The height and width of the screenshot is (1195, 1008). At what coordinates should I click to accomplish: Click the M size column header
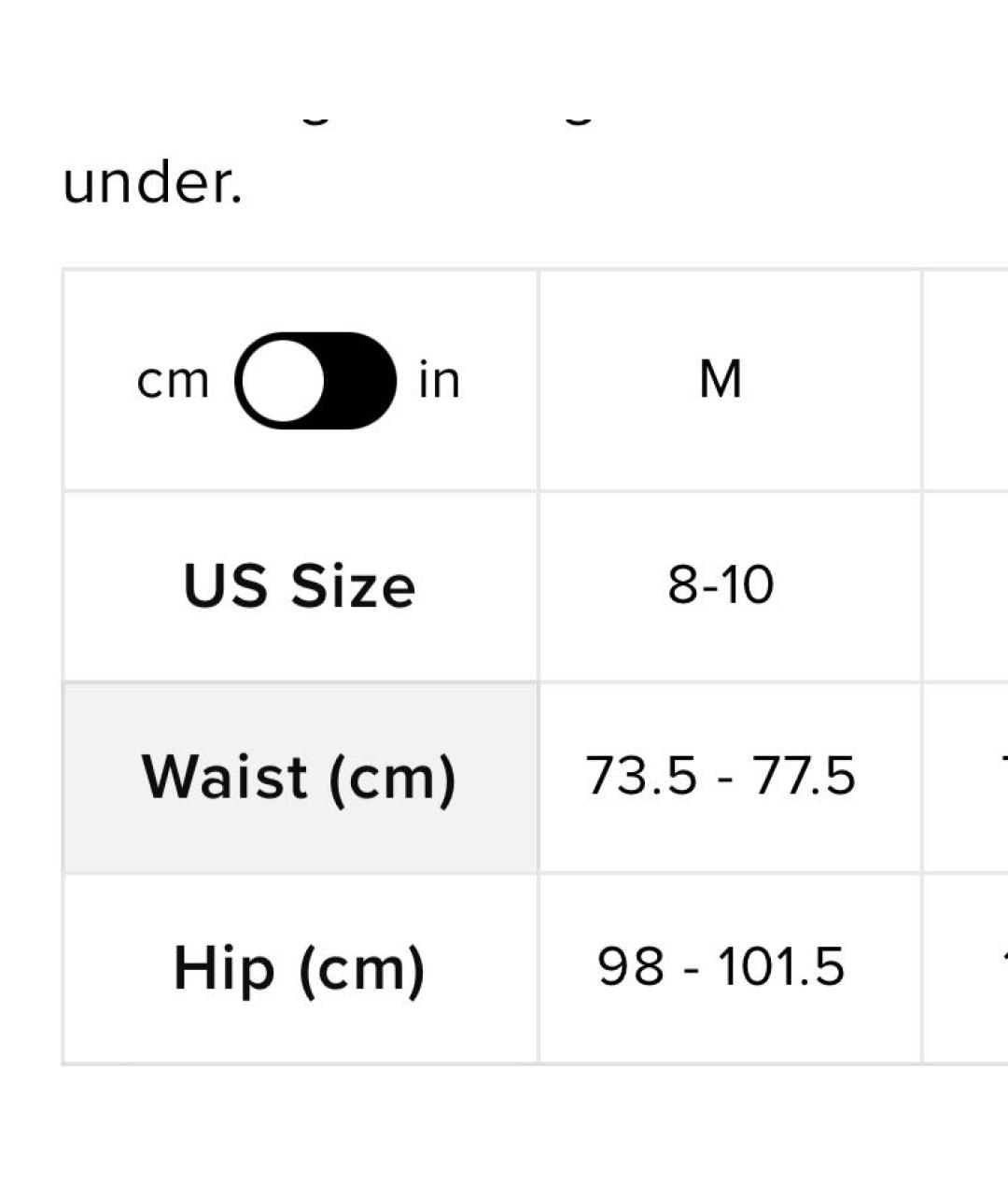click(721, 381)
